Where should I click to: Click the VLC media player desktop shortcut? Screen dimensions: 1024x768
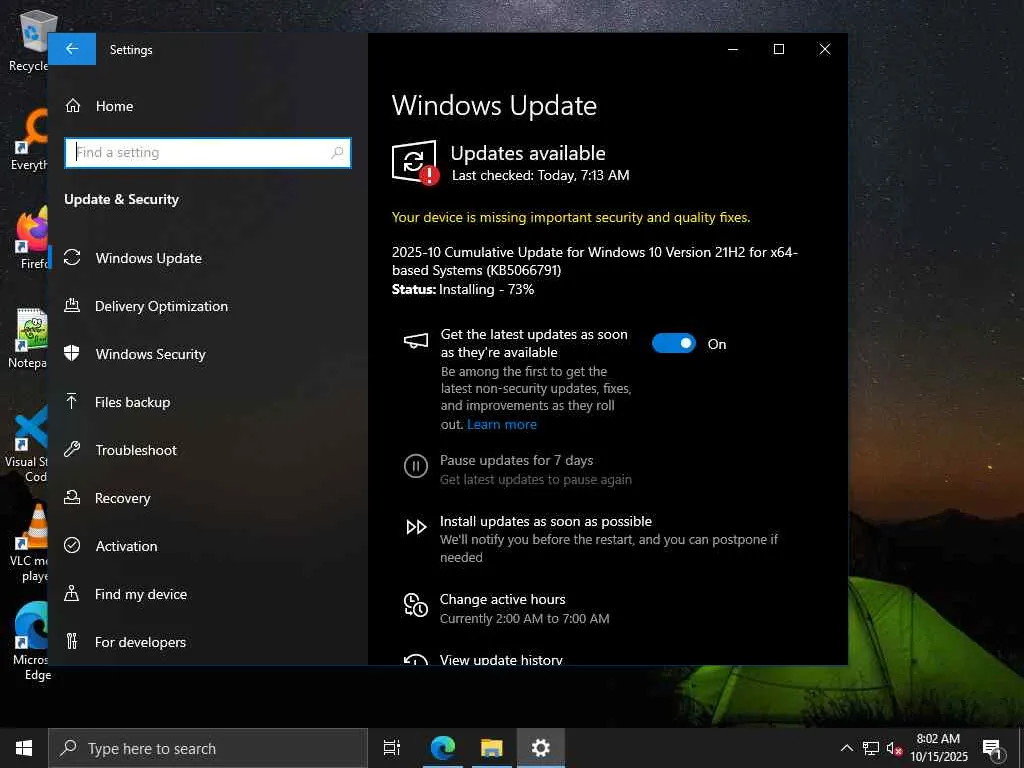click(29, 543)
